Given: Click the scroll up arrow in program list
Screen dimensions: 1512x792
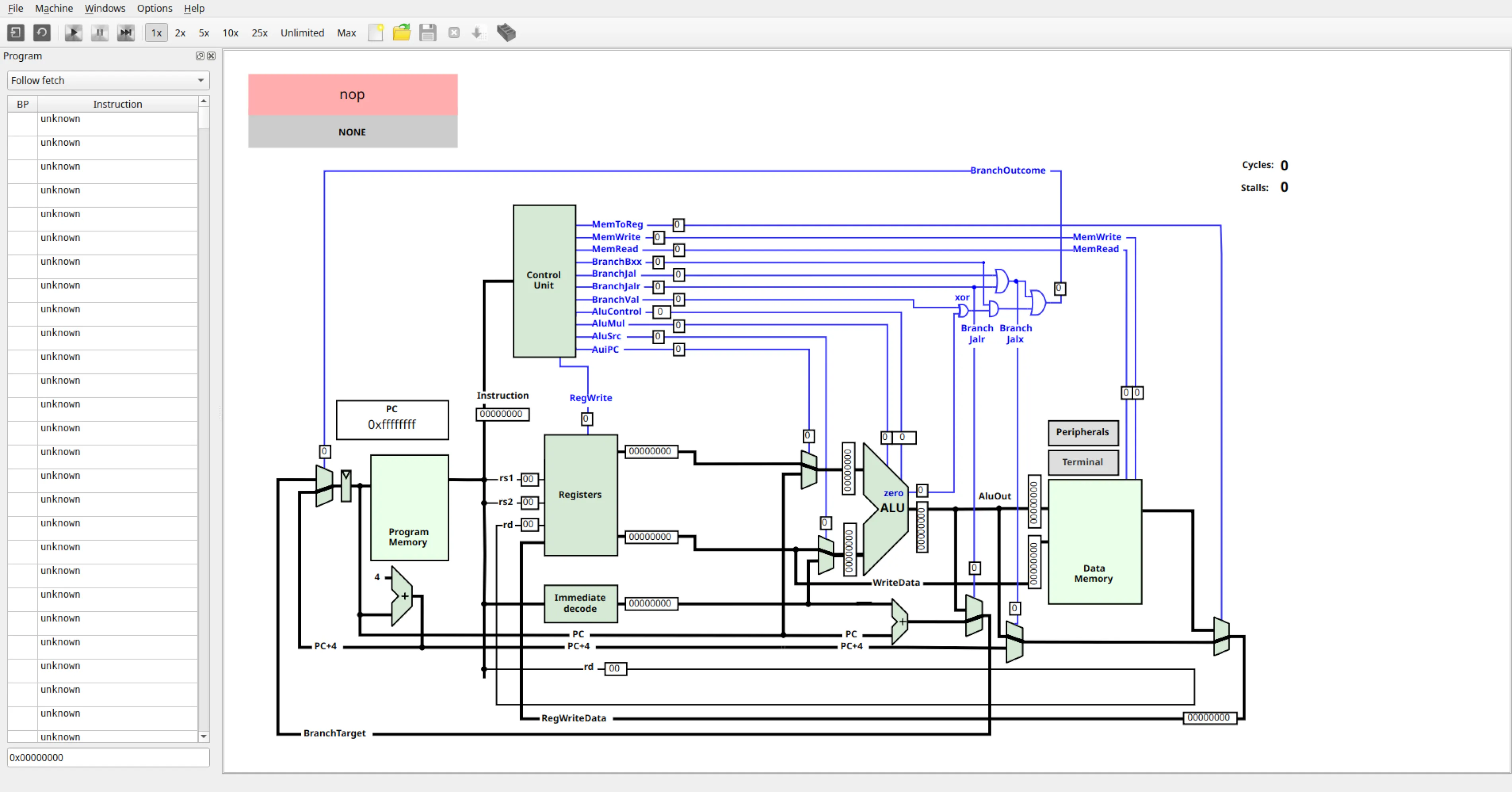Looking at the screenshot, I should click(204, 101).
